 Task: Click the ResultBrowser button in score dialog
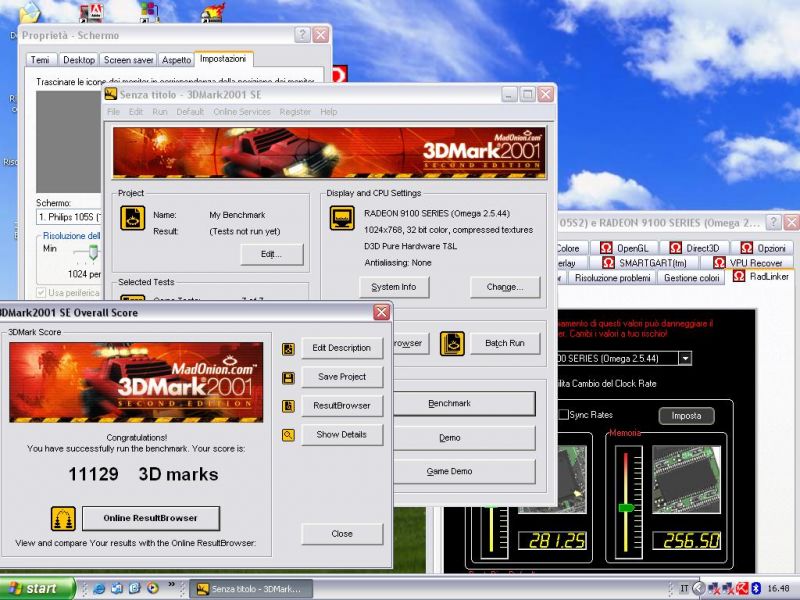click(x=342, y=406)
